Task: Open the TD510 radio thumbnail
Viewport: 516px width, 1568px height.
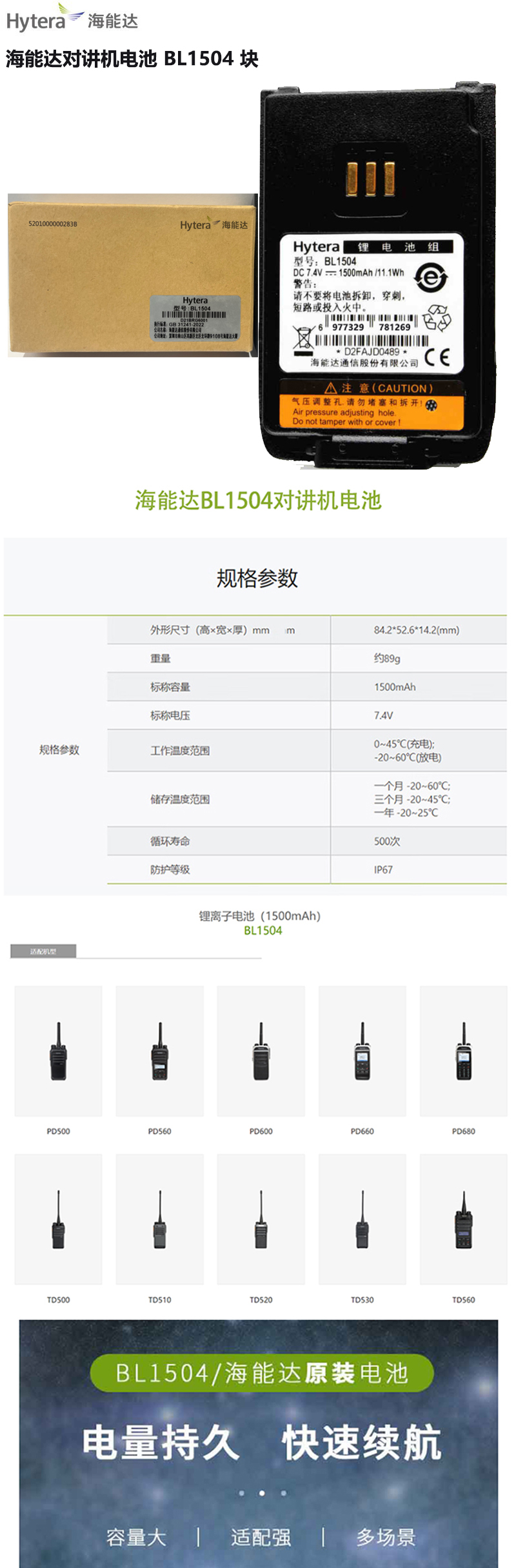Action: [x=159, y=1219]
